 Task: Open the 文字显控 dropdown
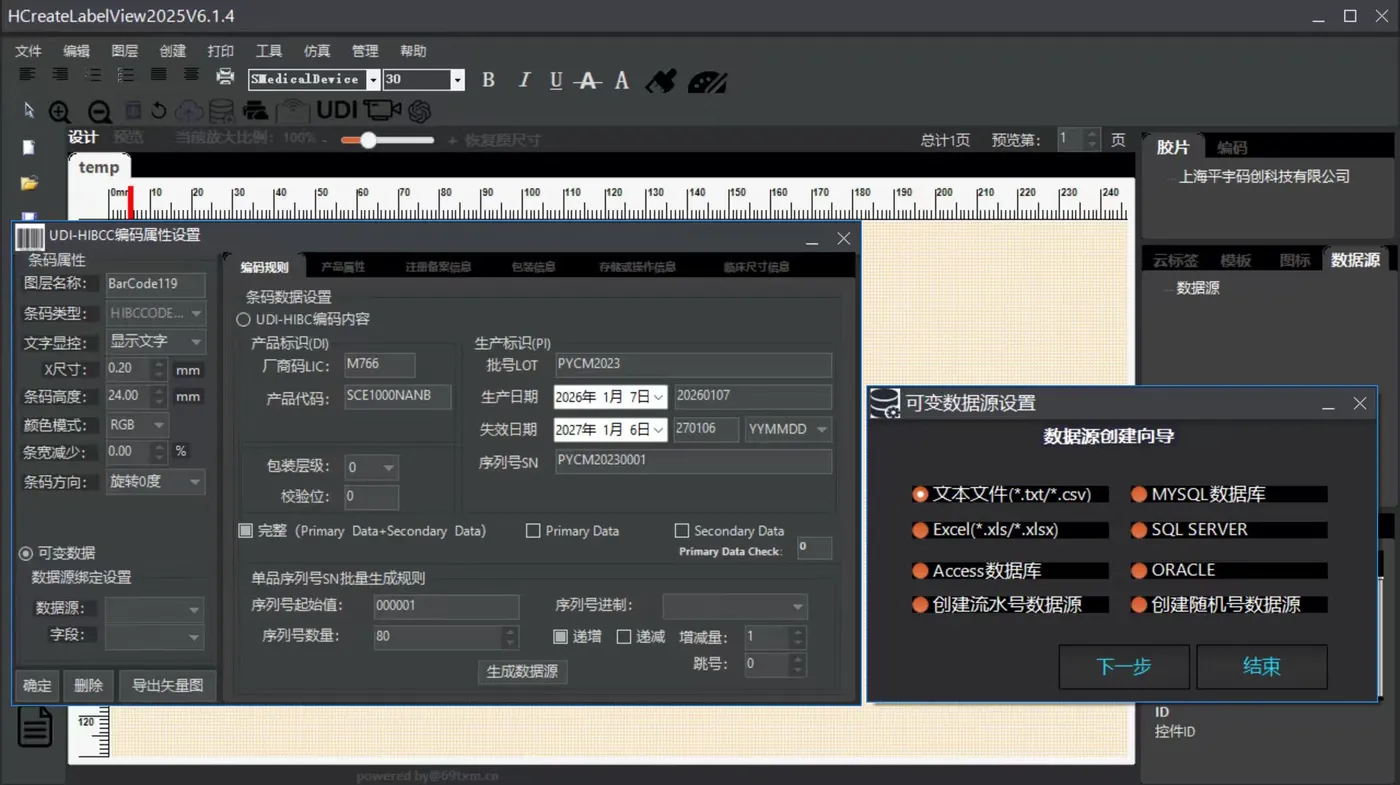point(155,342)
